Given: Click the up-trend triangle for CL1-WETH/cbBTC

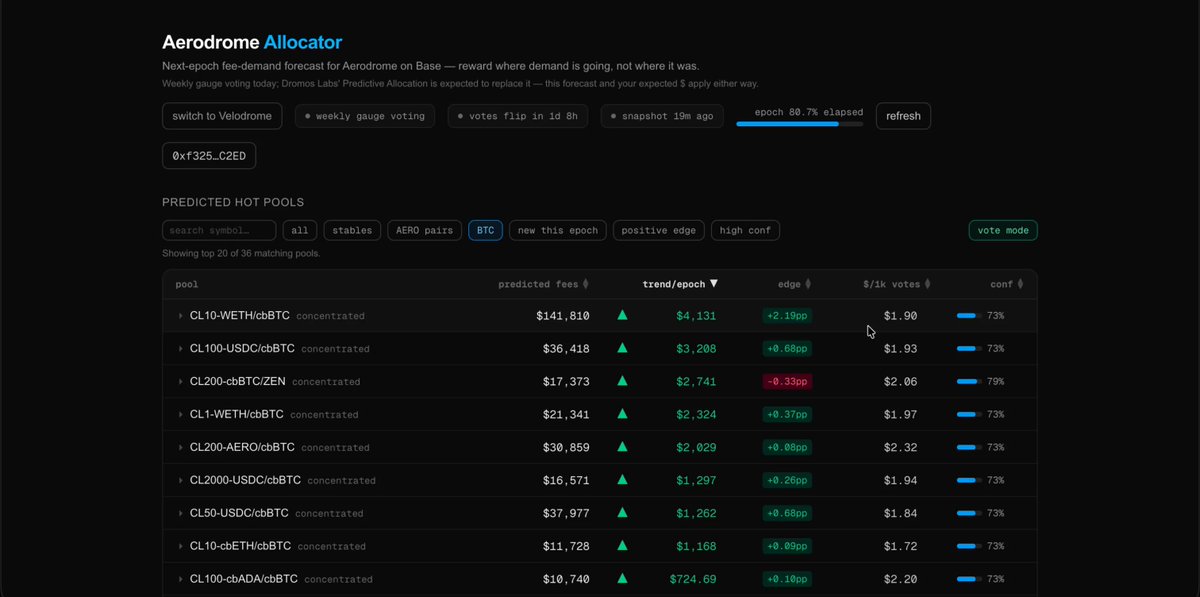Looking at the screenshot, I should (x=622, y=414).
